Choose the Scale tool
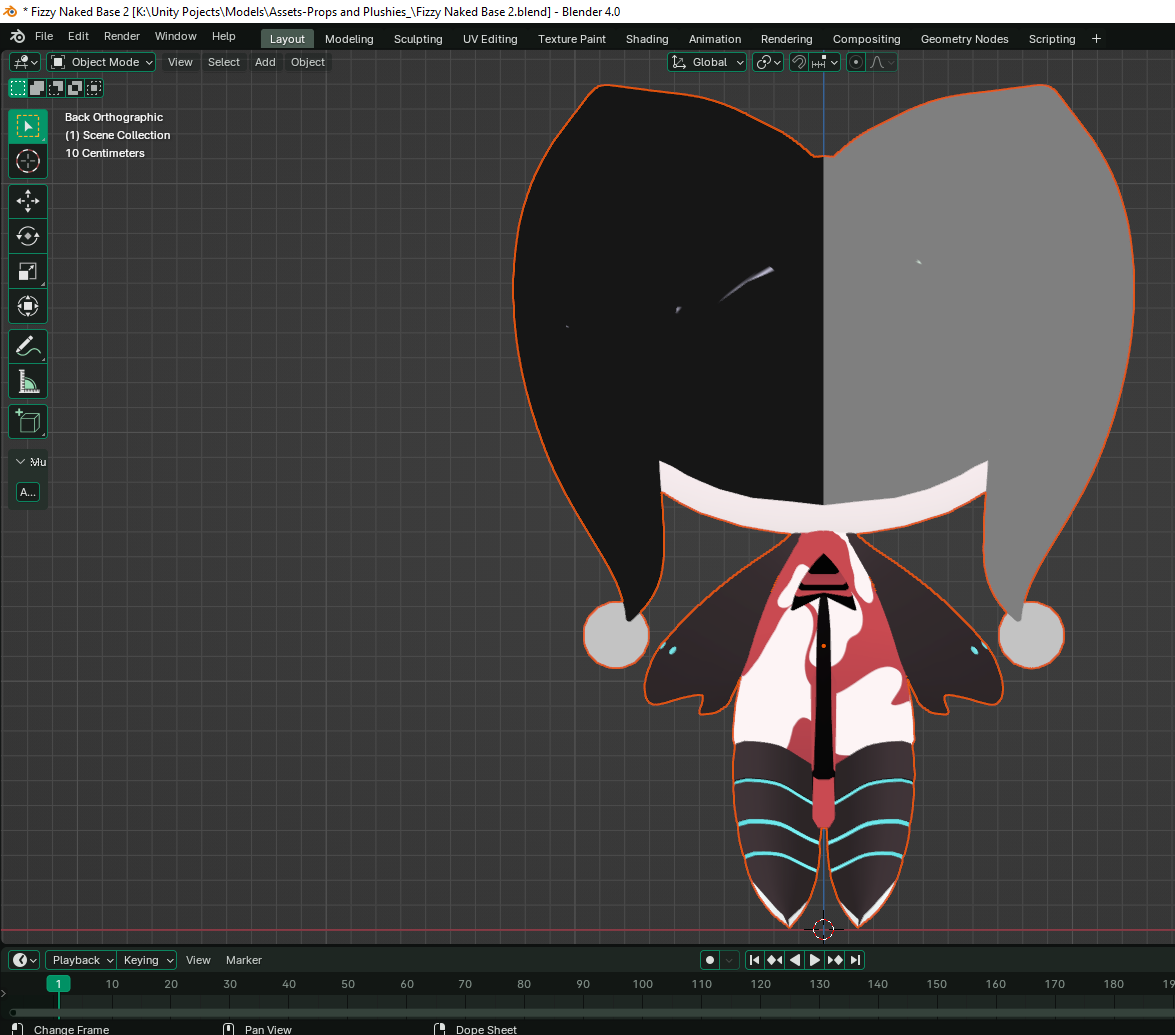 (x=27, y=271)
